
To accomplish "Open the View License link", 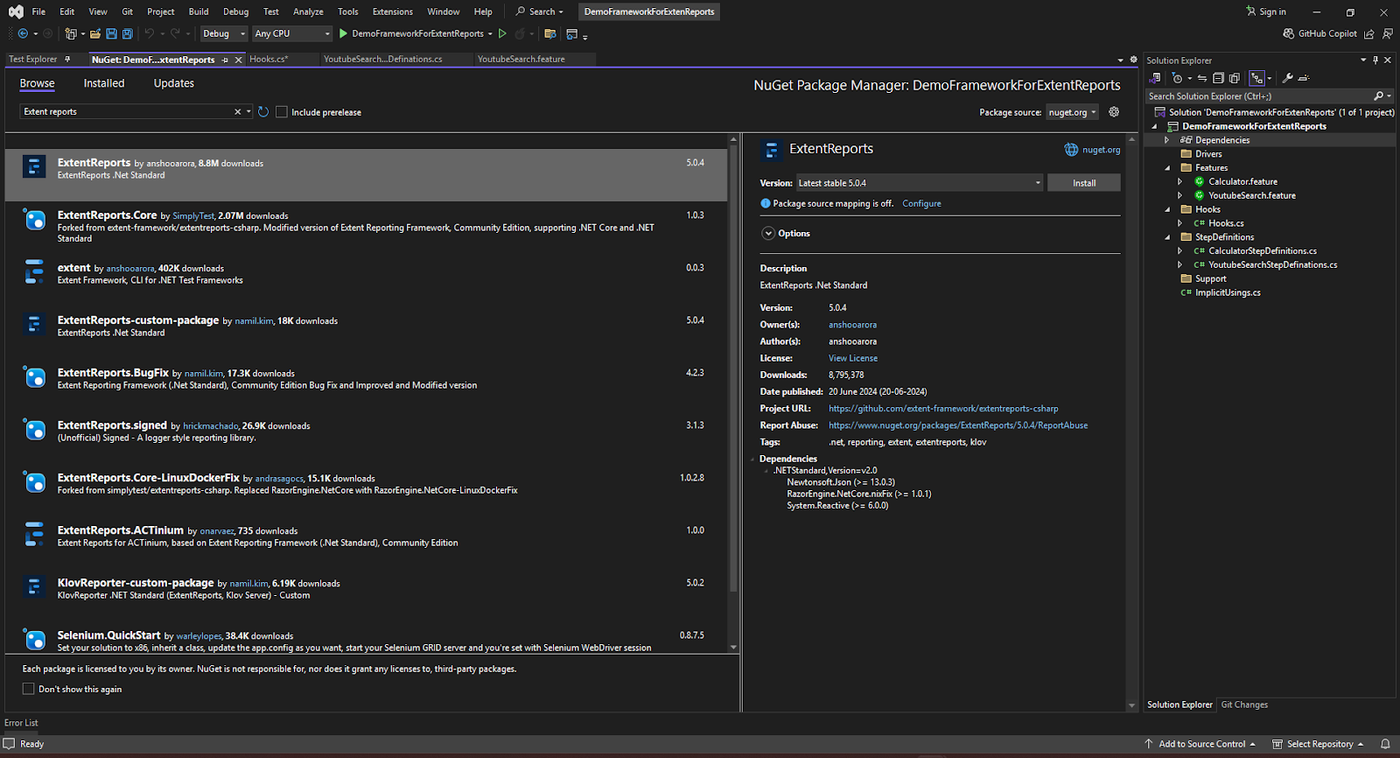I will pos(853,358).
